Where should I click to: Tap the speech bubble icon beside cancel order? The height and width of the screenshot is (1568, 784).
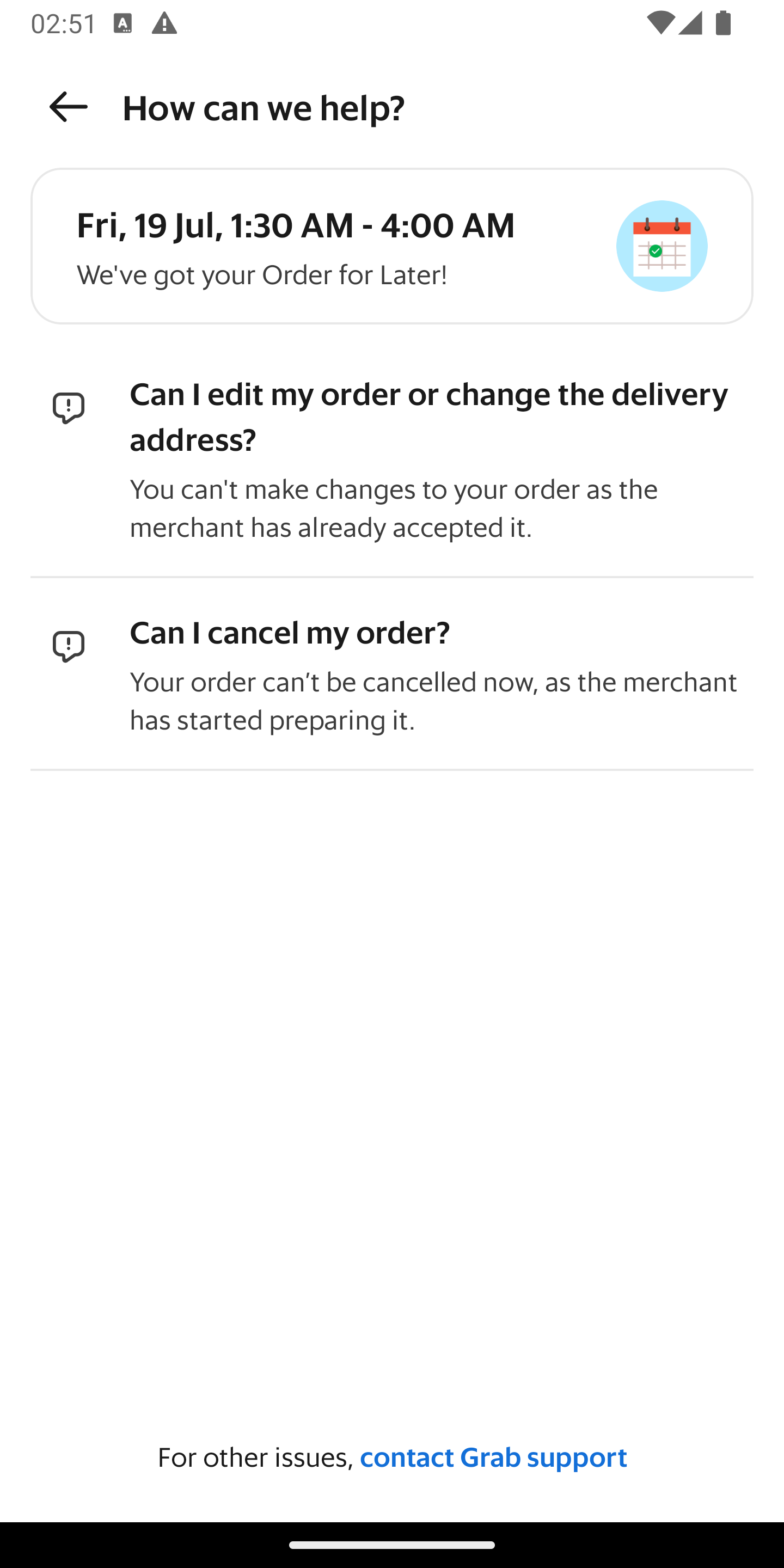pos(68,646)
